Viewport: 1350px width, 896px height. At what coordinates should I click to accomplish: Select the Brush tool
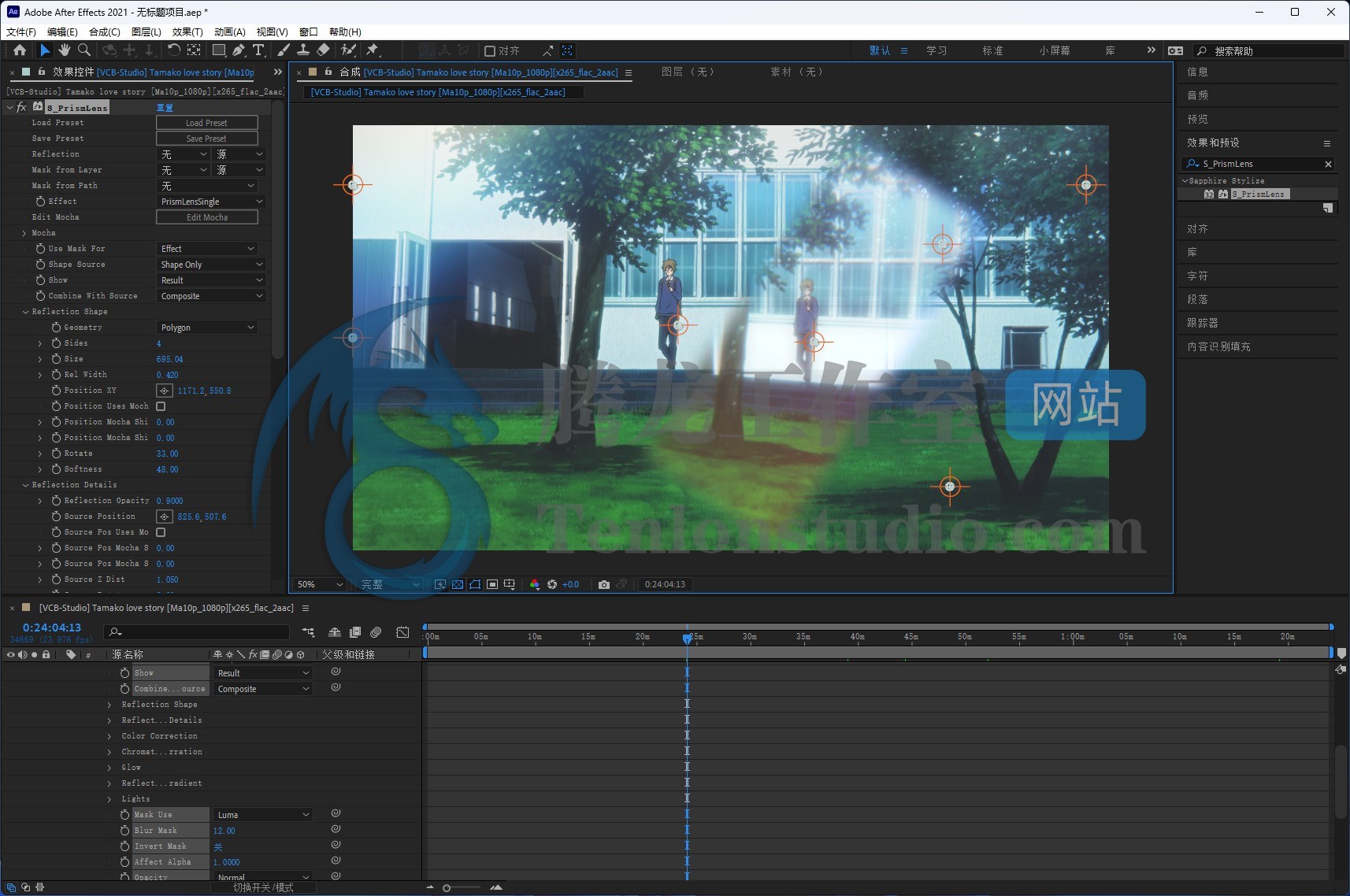point(284,50)
